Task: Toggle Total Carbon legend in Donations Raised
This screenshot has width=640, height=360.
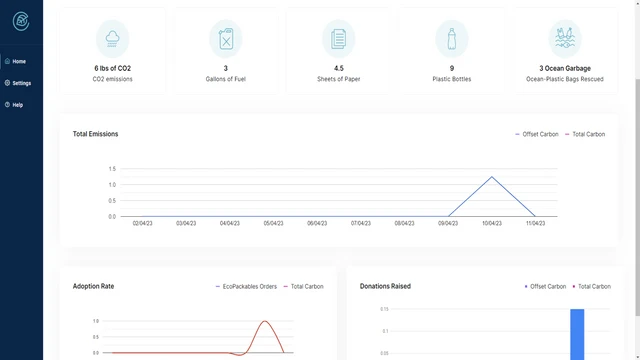Action: point(591,287)
